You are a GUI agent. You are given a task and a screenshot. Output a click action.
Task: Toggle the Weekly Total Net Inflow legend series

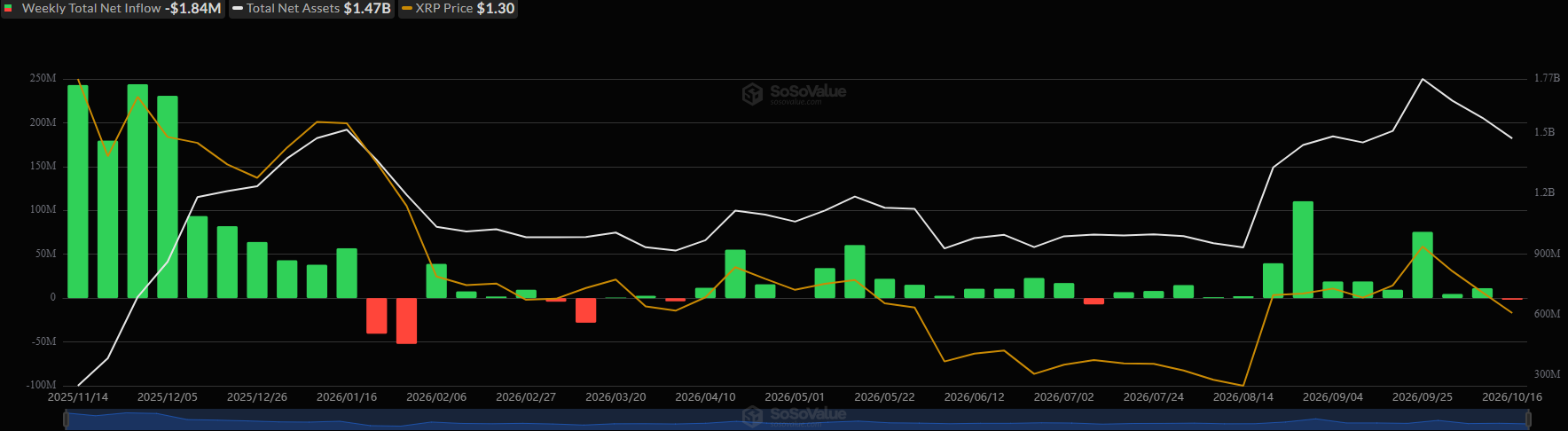click(x=112, y=8)
